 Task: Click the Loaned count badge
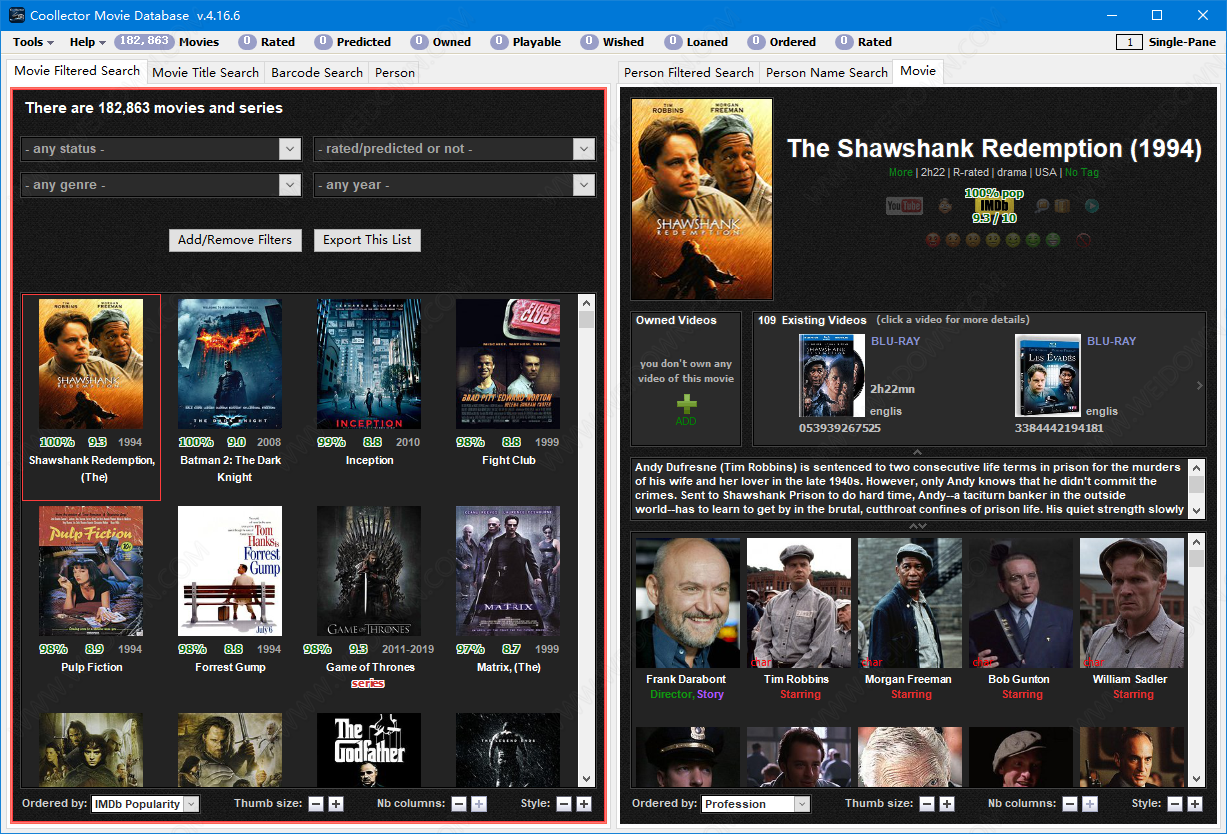pyautogui.click(x=672, y=42)
